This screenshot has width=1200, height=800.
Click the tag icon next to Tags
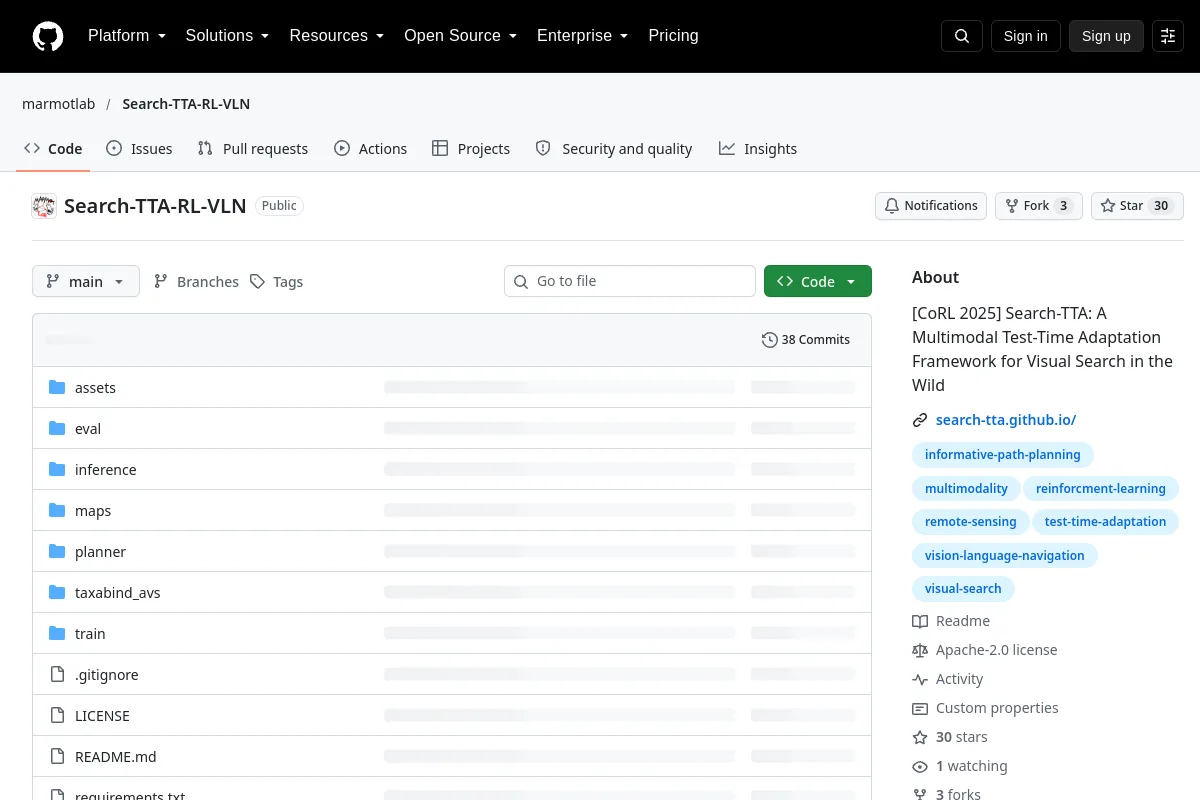(257, 282)
